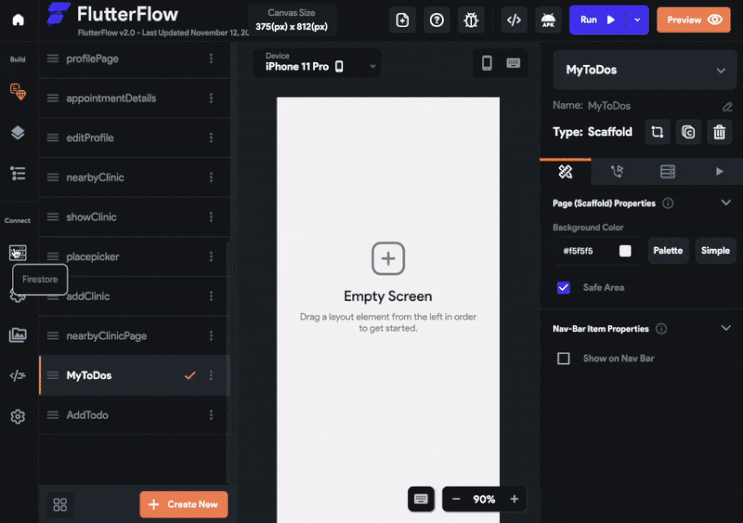The image size is (743, 523).
Task: Open the layers page selector icon
Action: pyautogui.click(x=18, y=133)
